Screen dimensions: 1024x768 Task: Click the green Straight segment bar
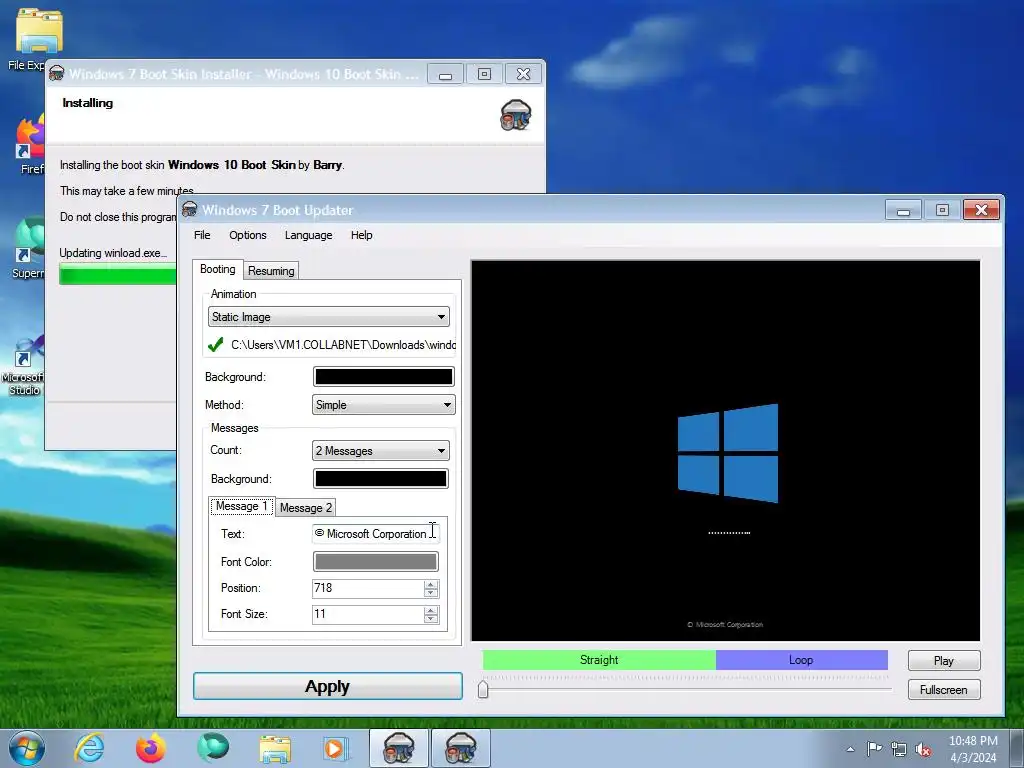599,660
